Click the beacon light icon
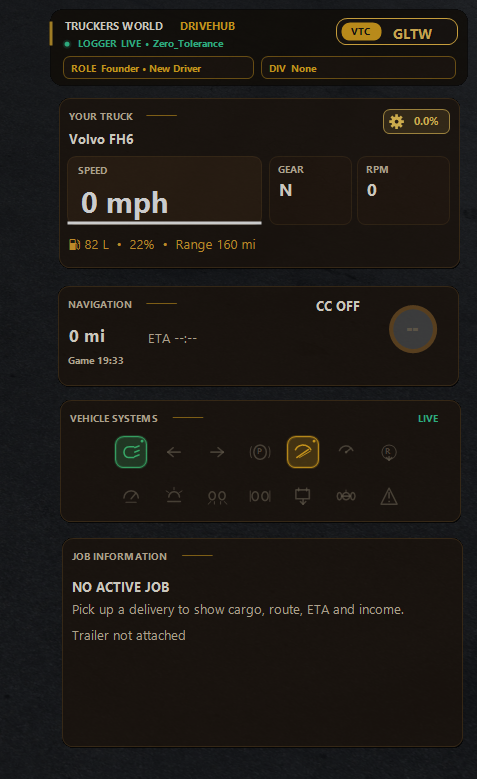Screen dimensions: 477x779 point(174,496)
